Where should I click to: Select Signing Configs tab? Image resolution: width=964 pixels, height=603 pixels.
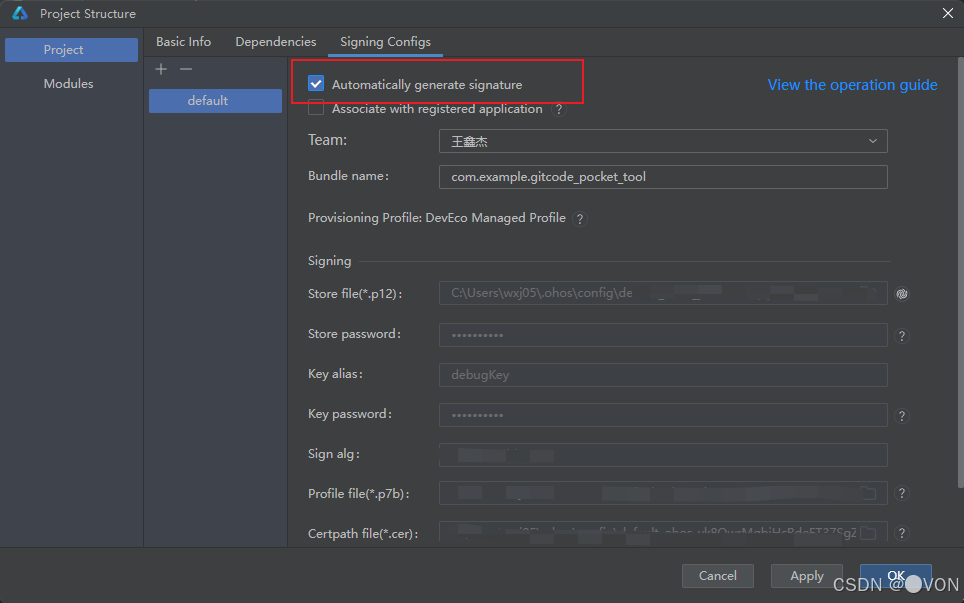point(385,42)
